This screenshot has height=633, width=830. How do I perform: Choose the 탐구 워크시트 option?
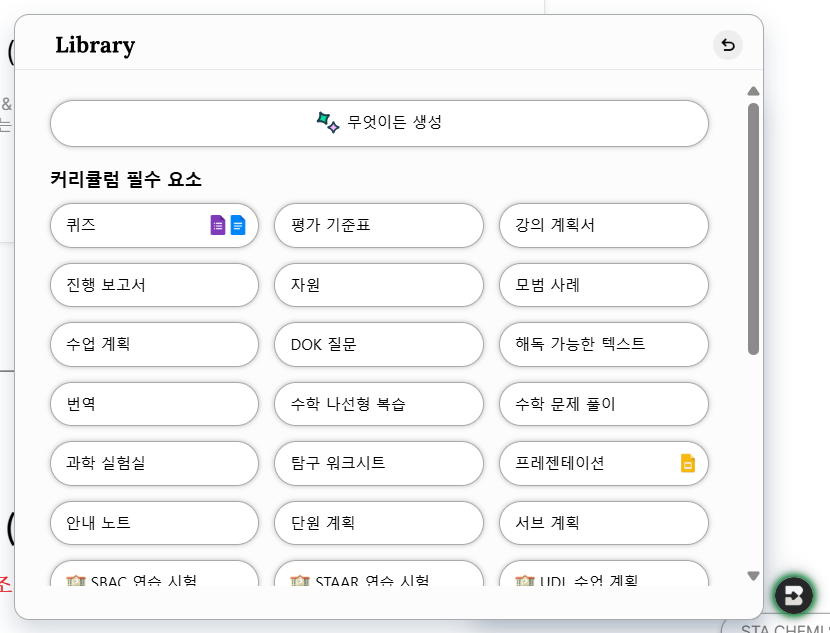pyautogui.click(x=379, y=463)
